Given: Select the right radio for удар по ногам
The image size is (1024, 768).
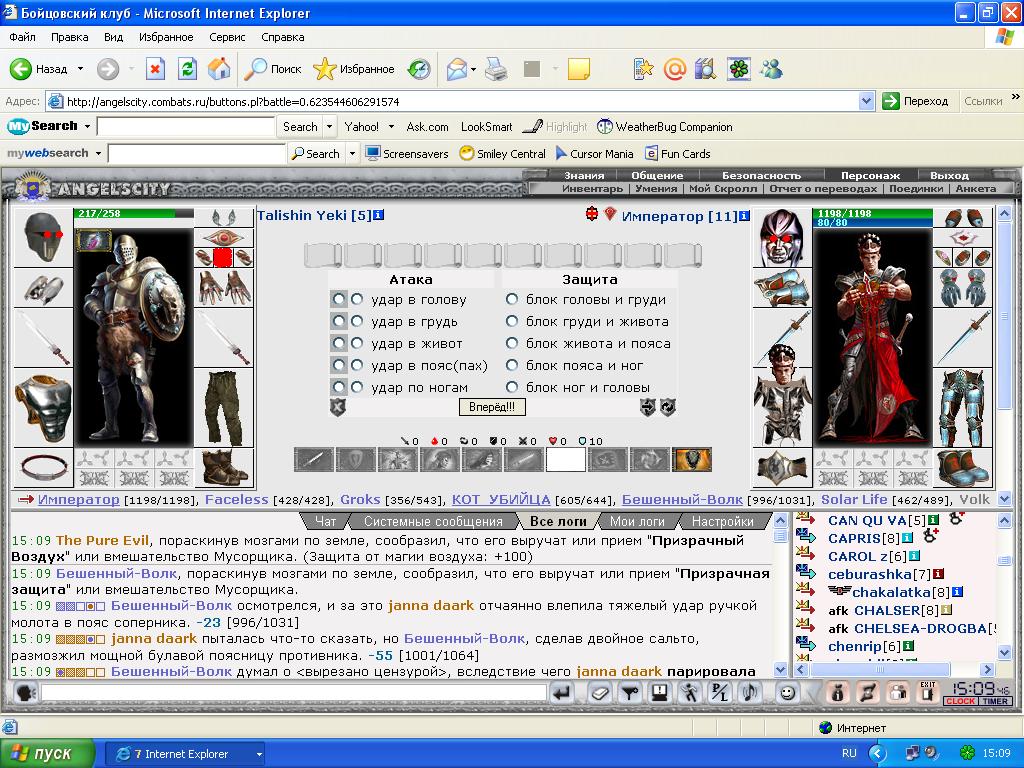Looking at the screenshot, I should point(357,387).
